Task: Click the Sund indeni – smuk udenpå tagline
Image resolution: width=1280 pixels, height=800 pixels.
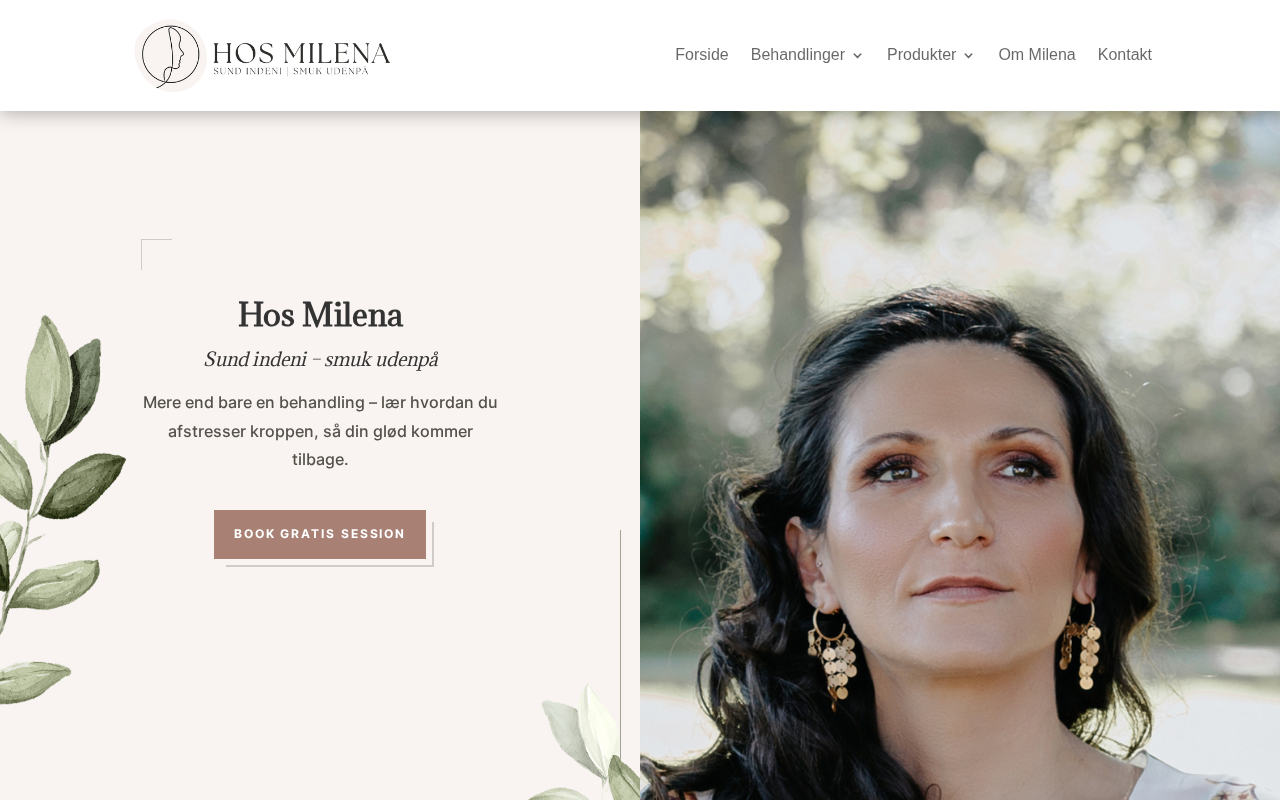Action: click(x=320, y=359)
